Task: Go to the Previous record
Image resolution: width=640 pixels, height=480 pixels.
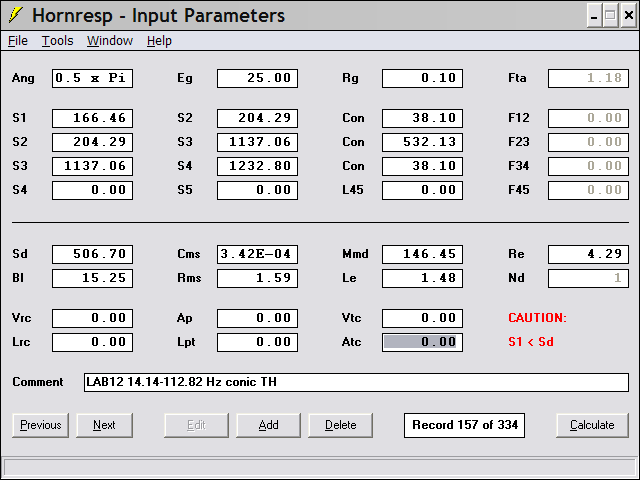Action: (40, 425)
